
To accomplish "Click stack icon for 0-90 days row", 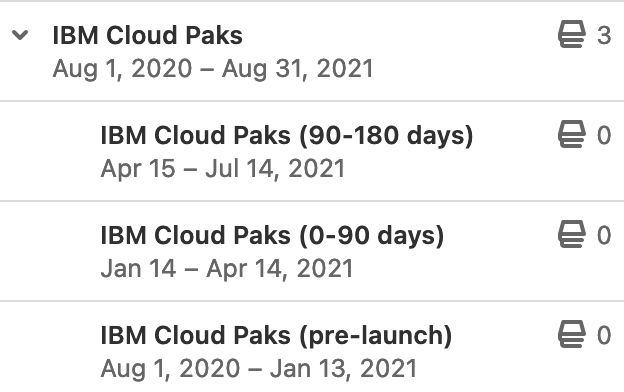I will (x=571, y=234).
